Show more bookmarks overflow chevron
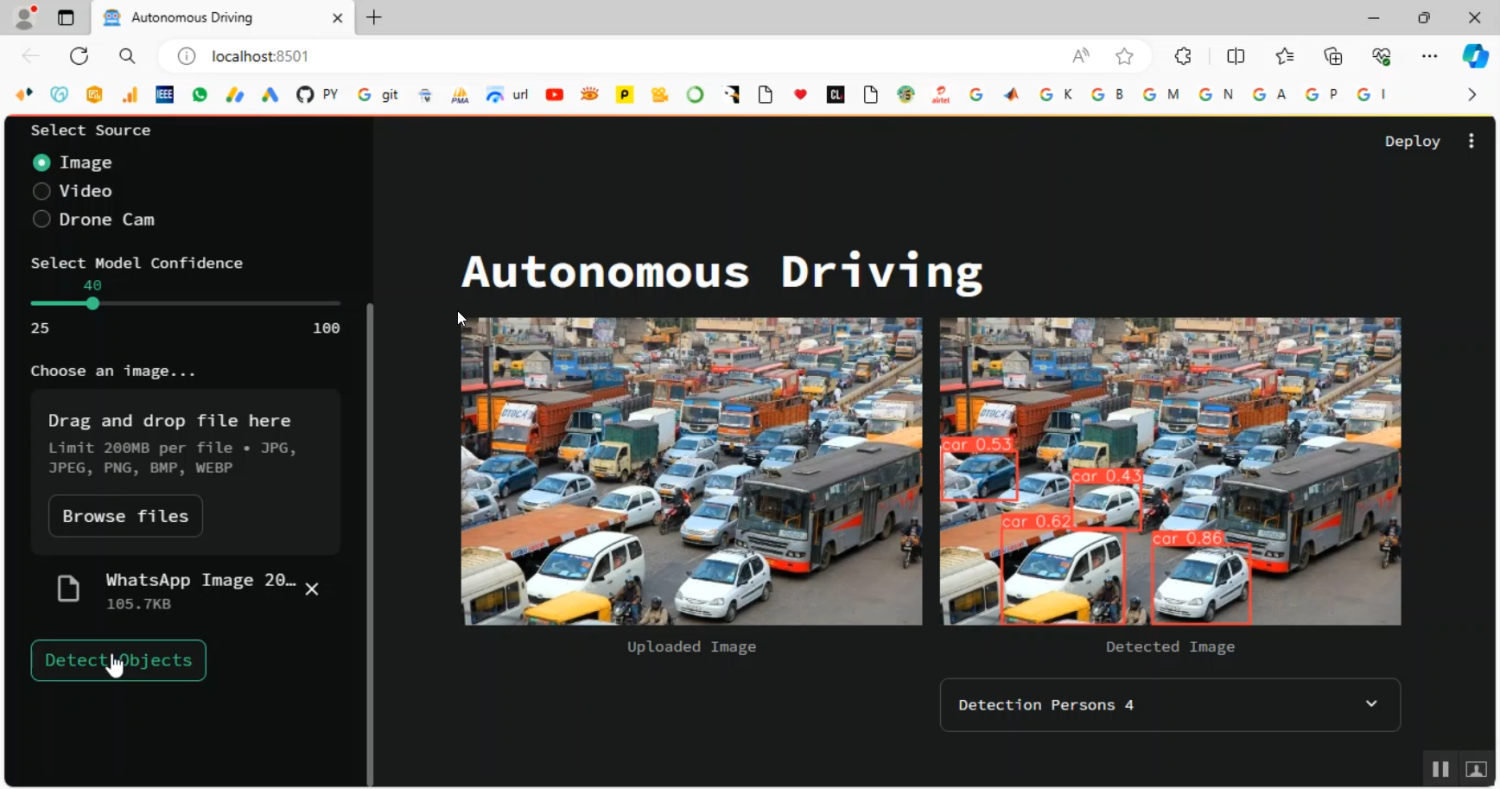 coord(1471,95)
